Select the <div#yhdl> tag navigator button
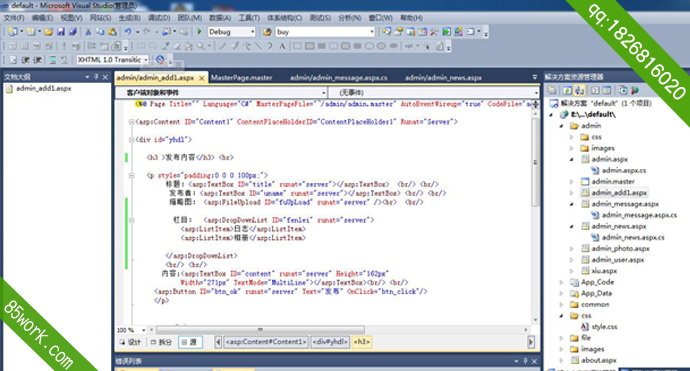This screenshot has height=371, width=690. coord(330,342)
